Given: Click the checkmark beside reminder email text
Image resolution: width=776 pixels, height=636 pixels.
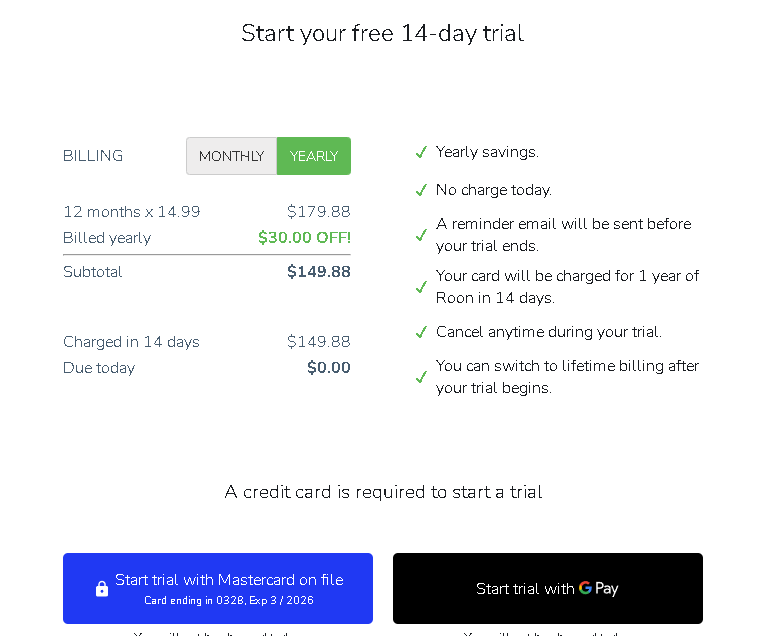Looking at the screenshot, I should click(x=421, y=235).
